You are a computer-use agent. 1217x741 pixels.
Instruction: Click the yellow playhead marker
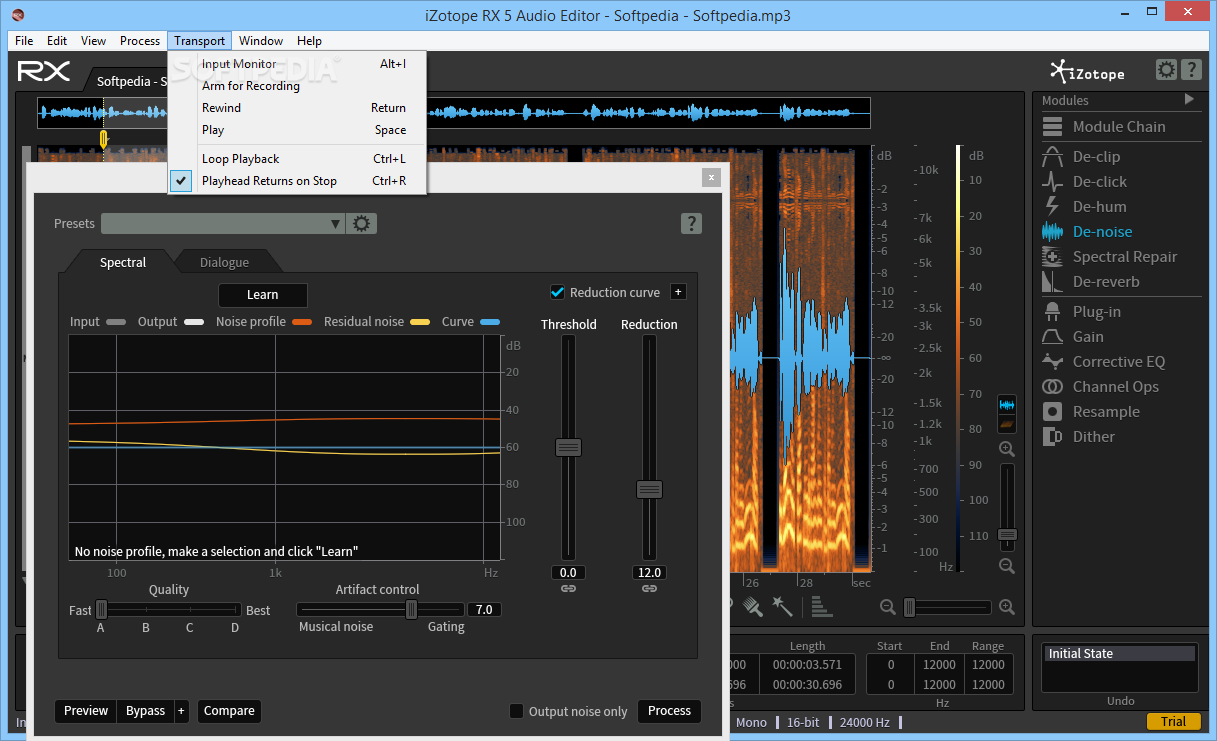coord(103,138)
